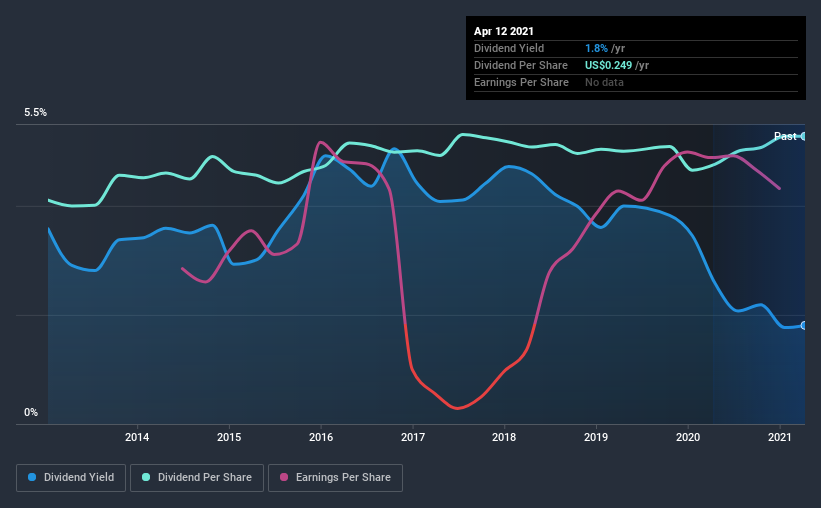Select the 2016 x-axis label

click(x=320, y=437)
